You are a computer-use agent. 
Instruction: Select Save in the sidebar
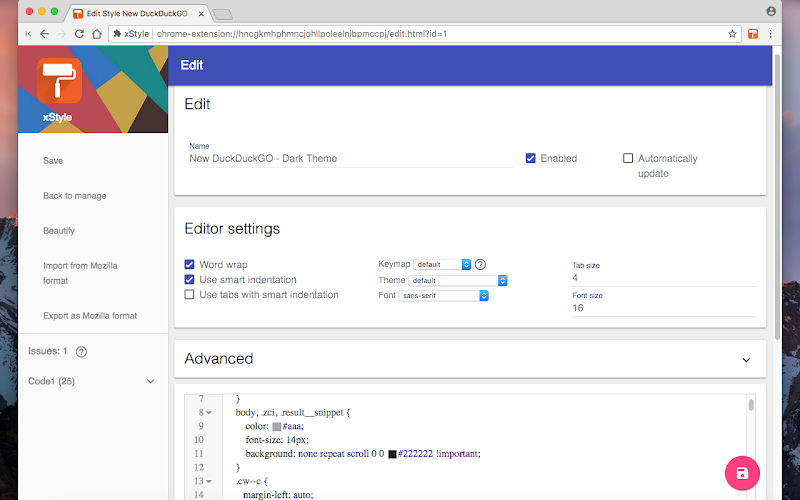53,161
